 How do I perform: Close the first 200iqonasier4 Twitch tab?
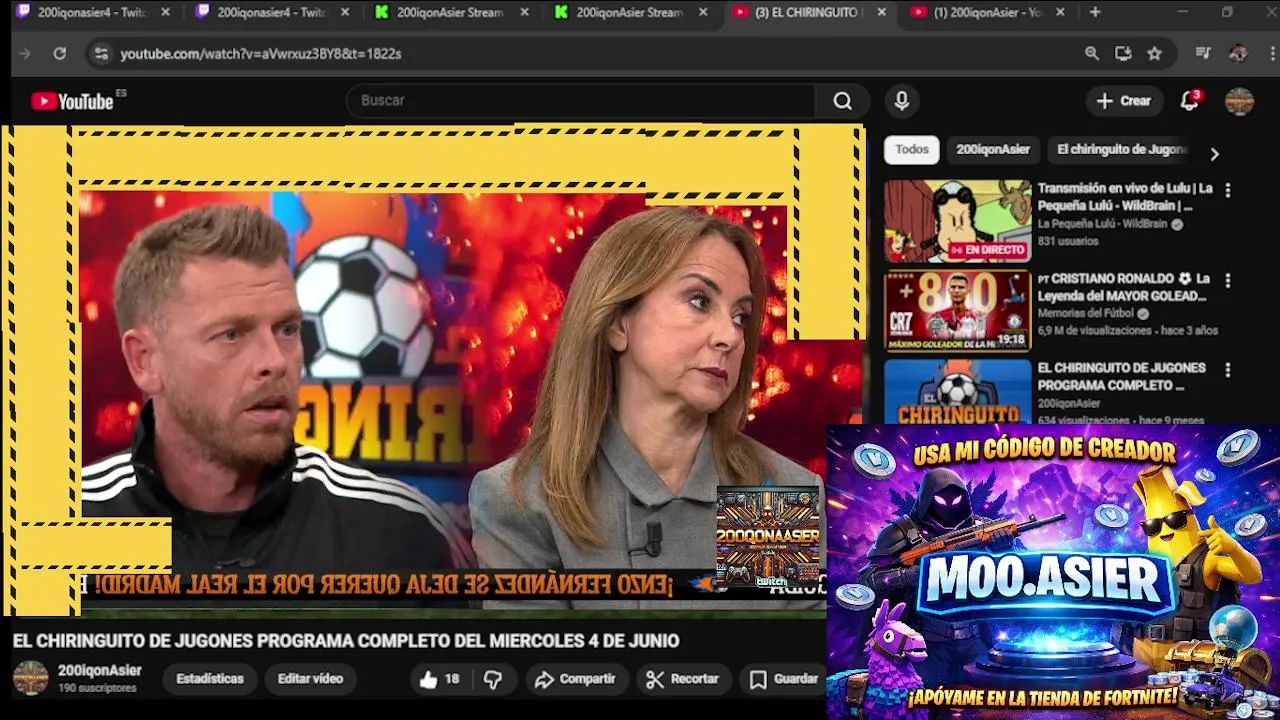165,12
